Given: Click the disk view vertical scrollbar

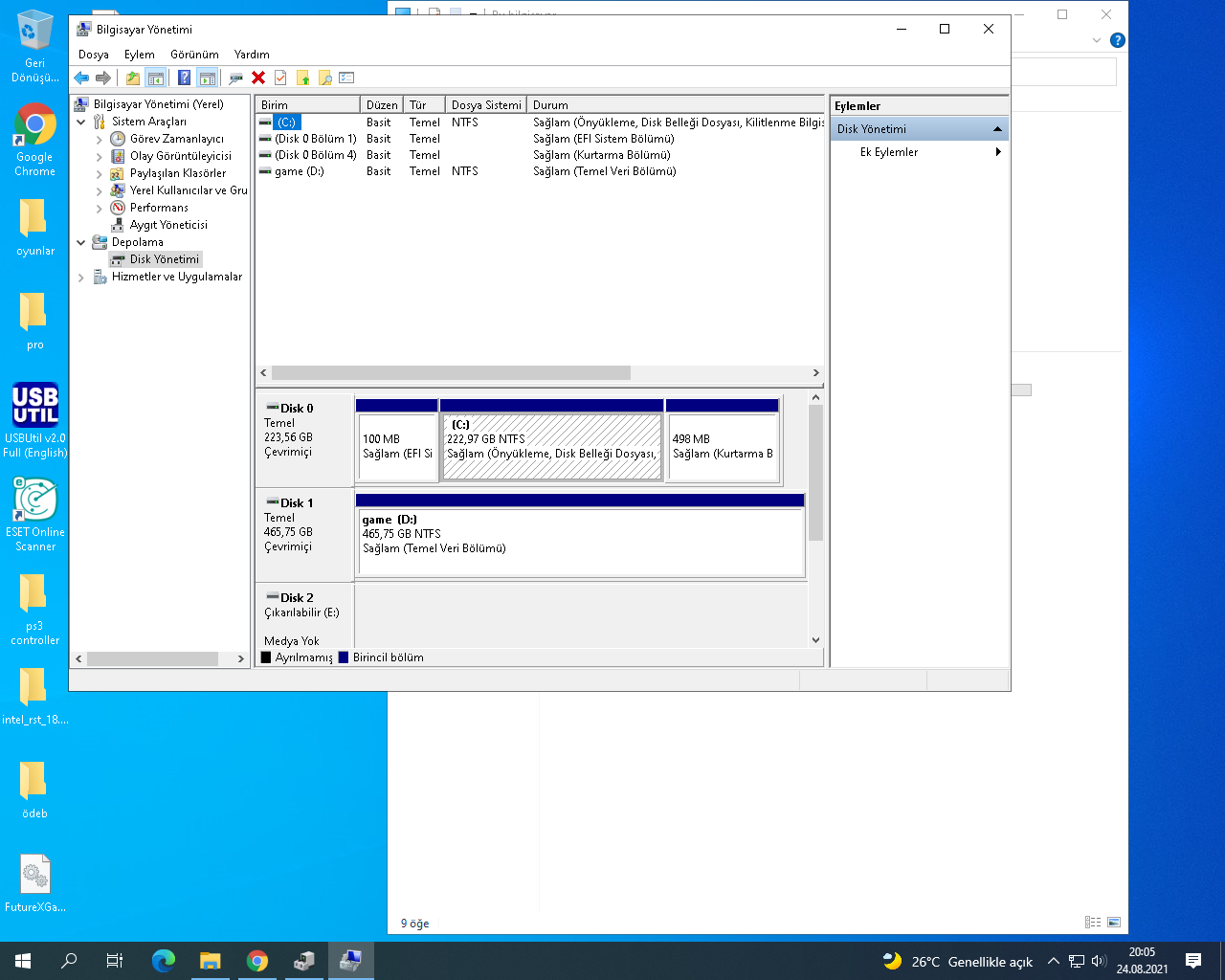Looking at the screenshot, I should (815, 473).
